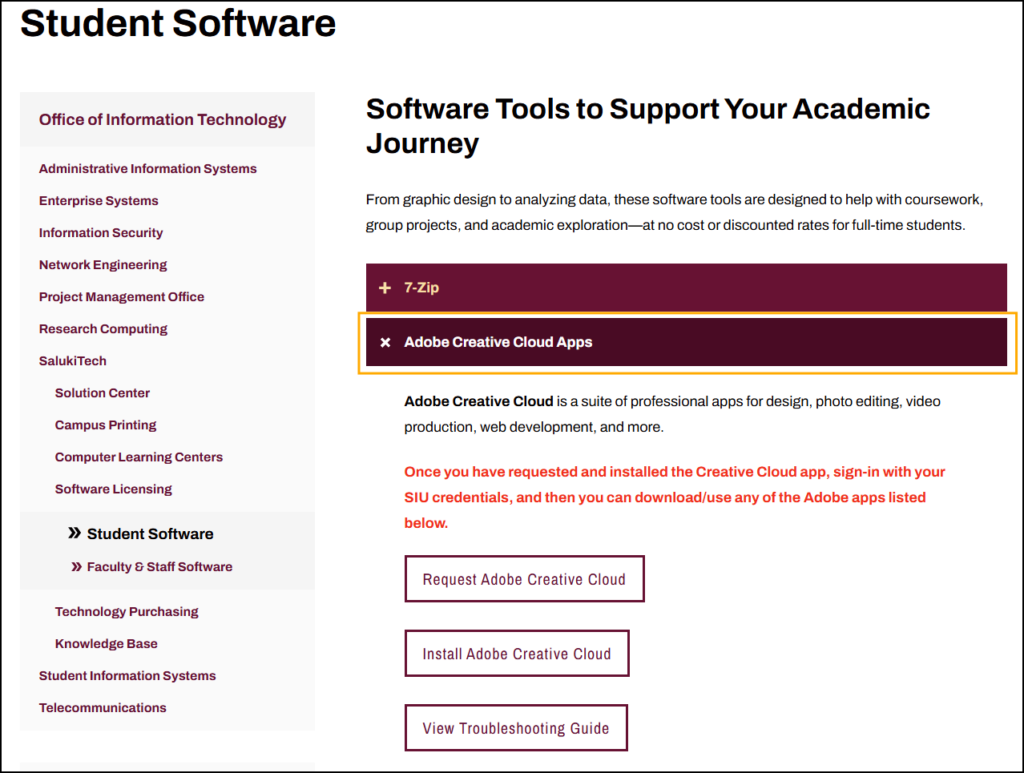Go to Administrative Information Systems
1024x773 pixels.
(148, 169)
